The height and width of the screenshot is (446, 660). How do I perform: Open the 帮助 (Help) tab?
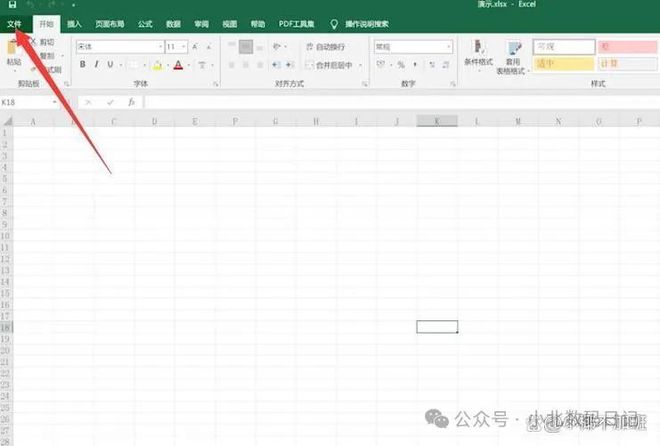pyautogui.click(x=258, y=24)
